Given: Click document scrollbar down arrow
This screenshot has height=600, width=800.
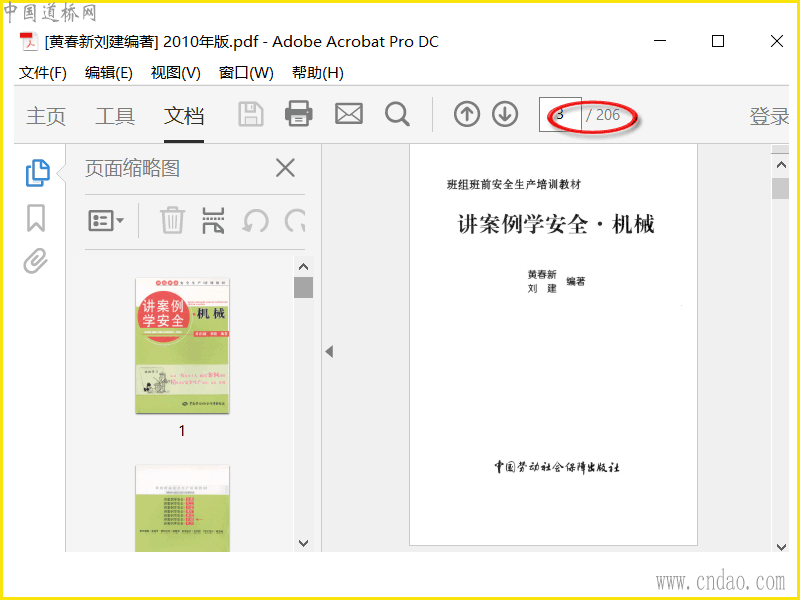Looking at the screenshot, I should [x=781, y=546].
